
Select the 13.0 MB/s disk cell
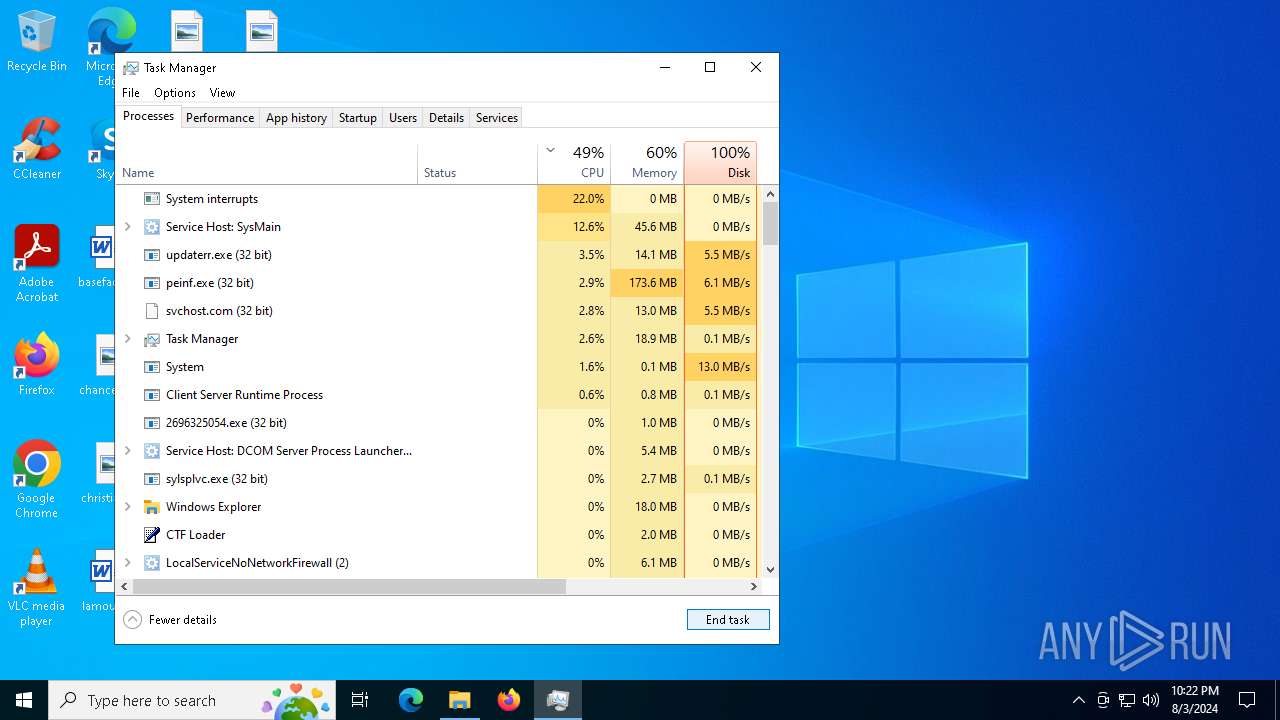pos(720,367)
